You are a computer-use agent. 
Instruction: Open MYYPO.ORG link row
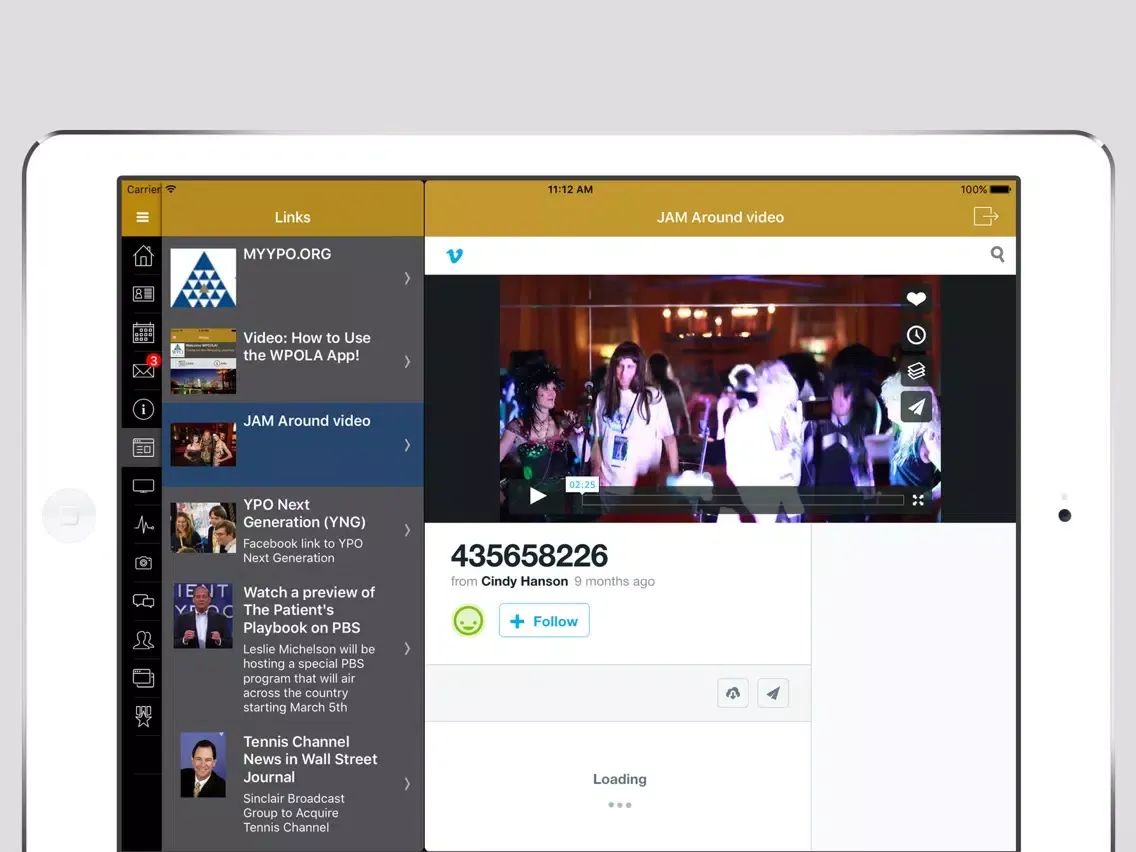coord(293,278)
